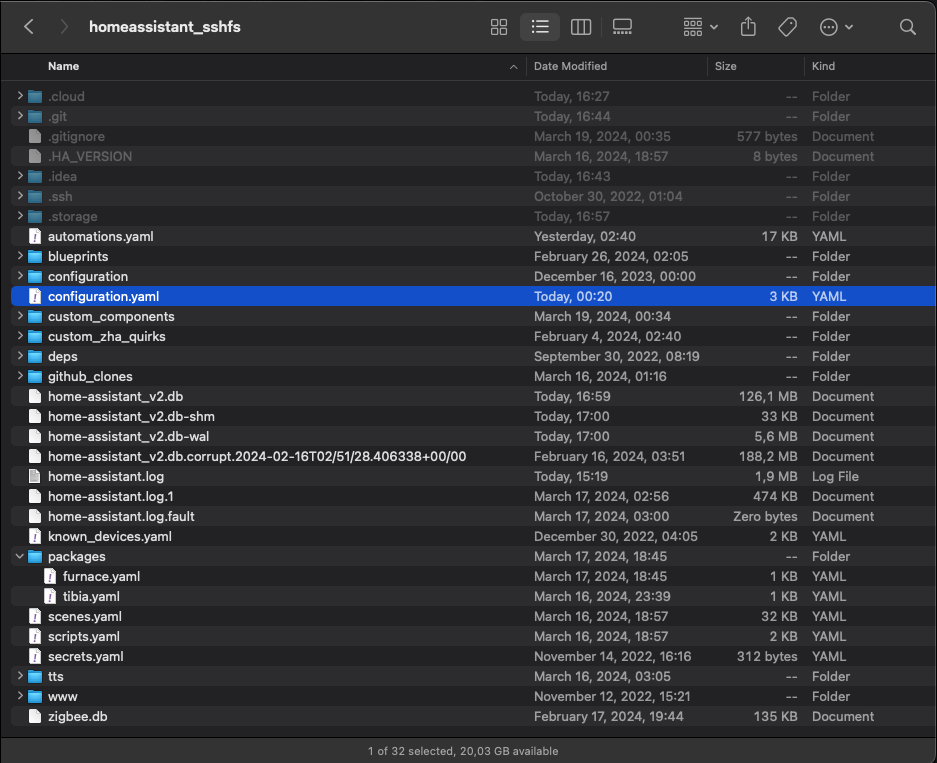Expand the .ssh folder
This screenshot has height=763, width=937.
(x=19, y=196)
